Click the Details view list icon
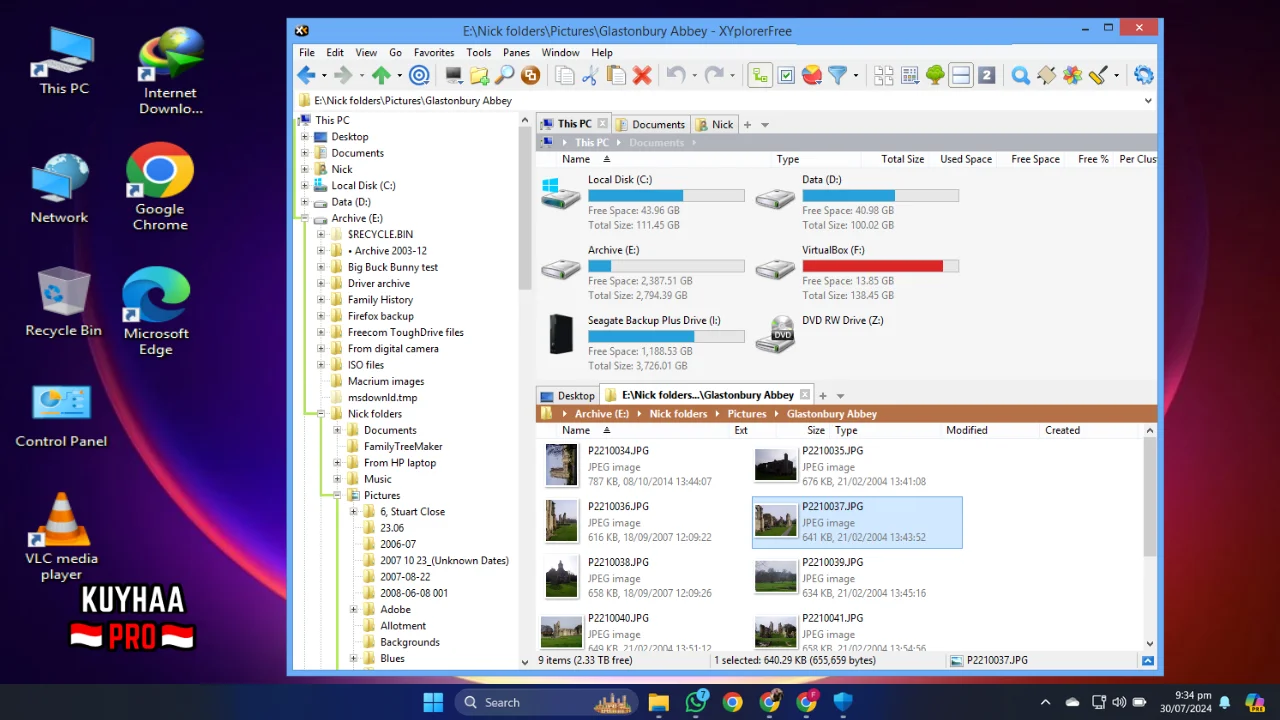The height and width of the screenshot is (720, 1280). (x=910, y=75)
